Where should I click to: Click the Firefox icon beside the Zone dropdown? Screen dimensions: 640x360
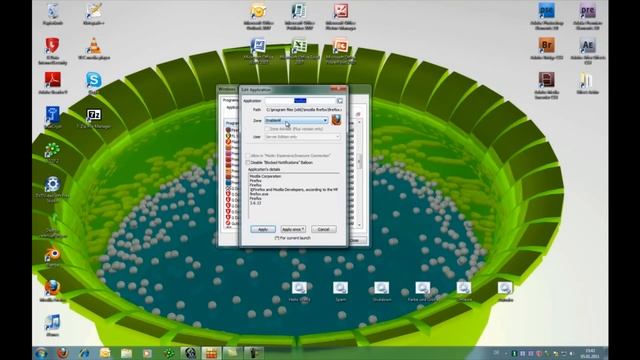(336, 120)
